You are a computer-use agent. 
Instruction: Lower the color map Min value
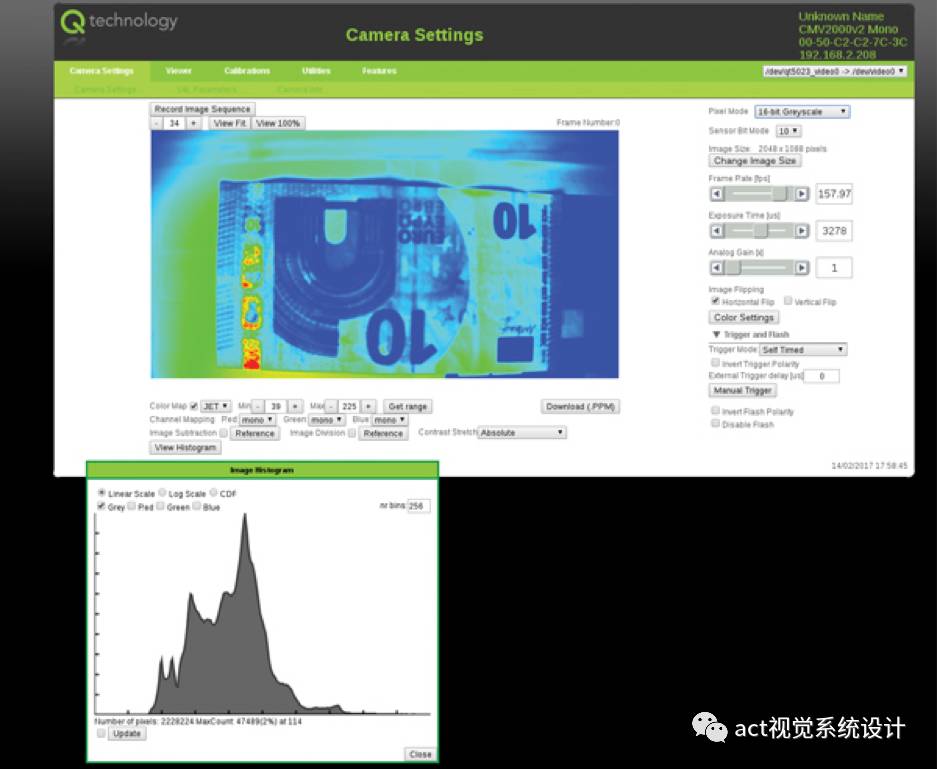pos(258,406)
